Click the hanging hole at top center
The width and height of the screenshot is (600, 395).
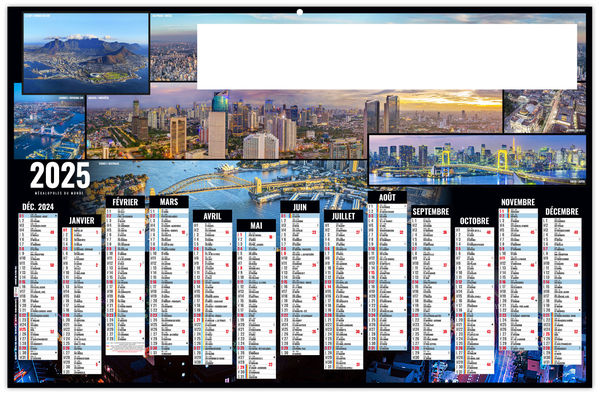point(300,12)
